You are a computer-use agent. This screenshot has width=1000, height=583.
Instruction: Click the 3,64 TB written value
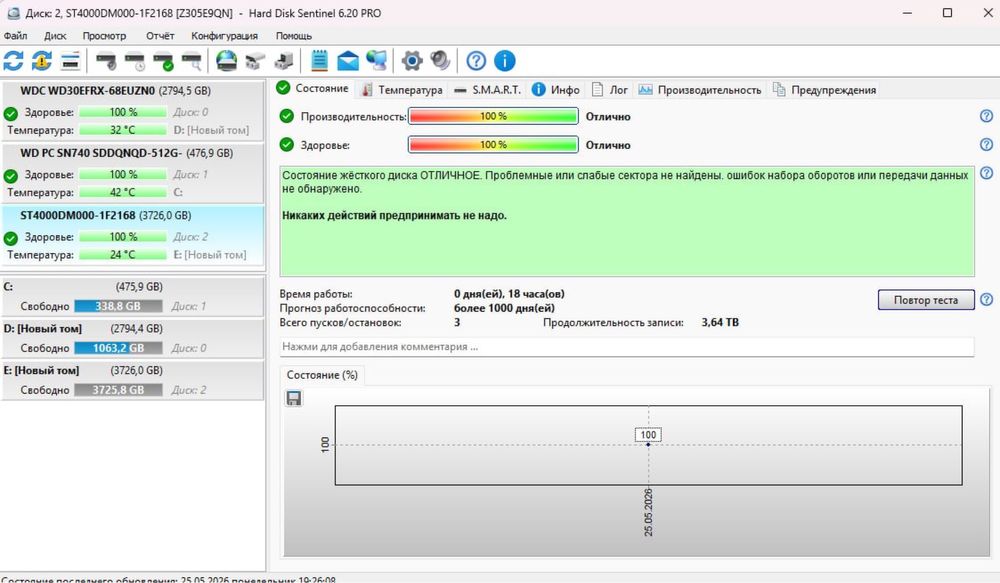(x=720, y=323)
